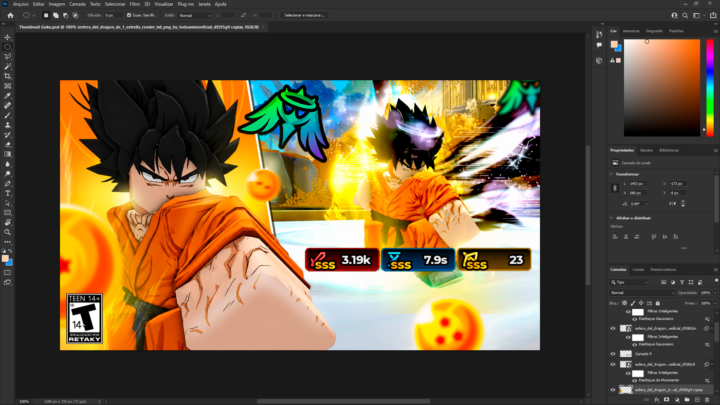This screenshot has height=405, width=720.
Task: Switch to the Ajustes tab
Action: (646, 150)
